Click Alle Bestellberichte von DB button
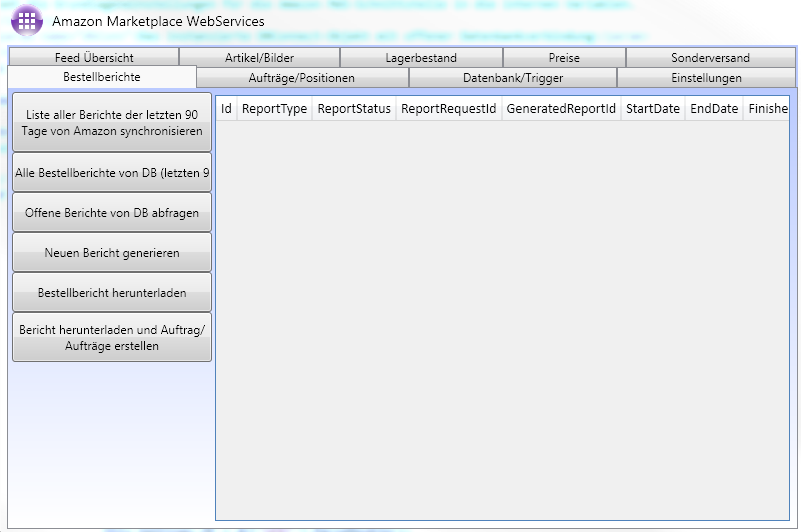This screenshot has height=532, width=801. tap(112, 173)
